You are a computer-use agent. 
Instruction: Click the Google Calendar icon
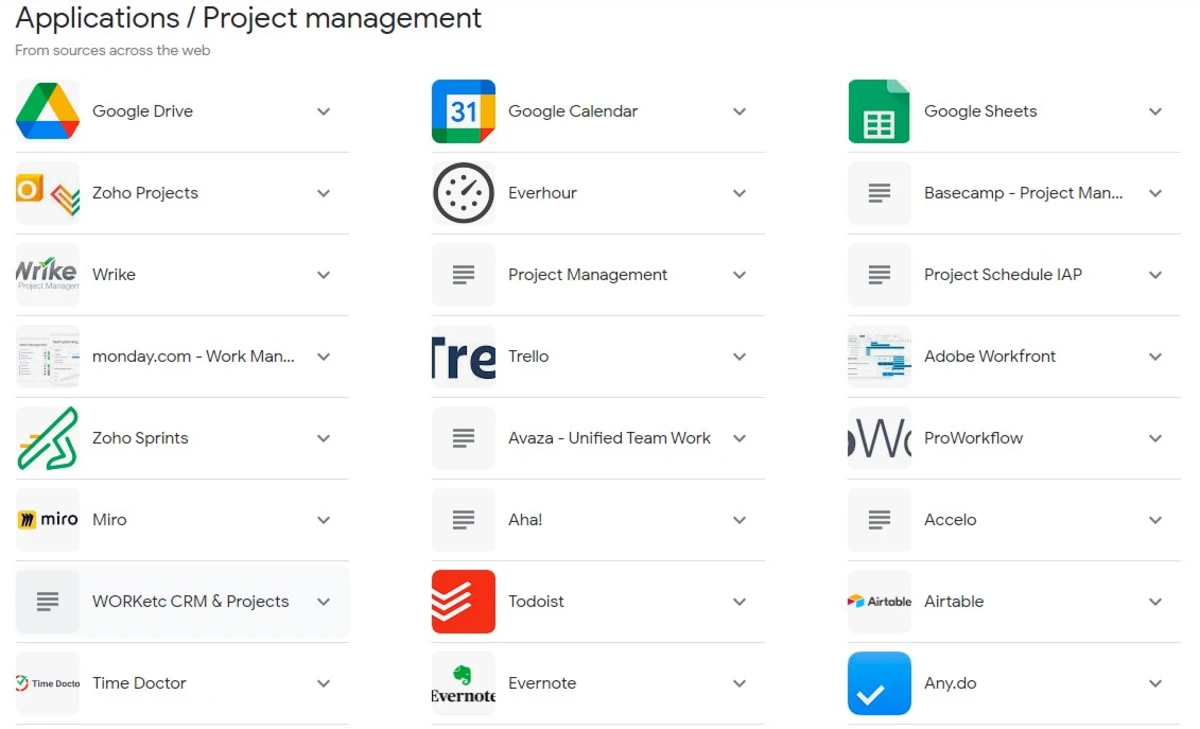[463, 111]
